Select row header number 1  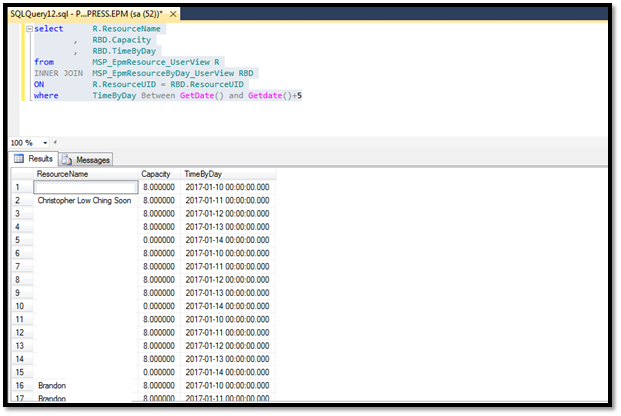[19, 187]
